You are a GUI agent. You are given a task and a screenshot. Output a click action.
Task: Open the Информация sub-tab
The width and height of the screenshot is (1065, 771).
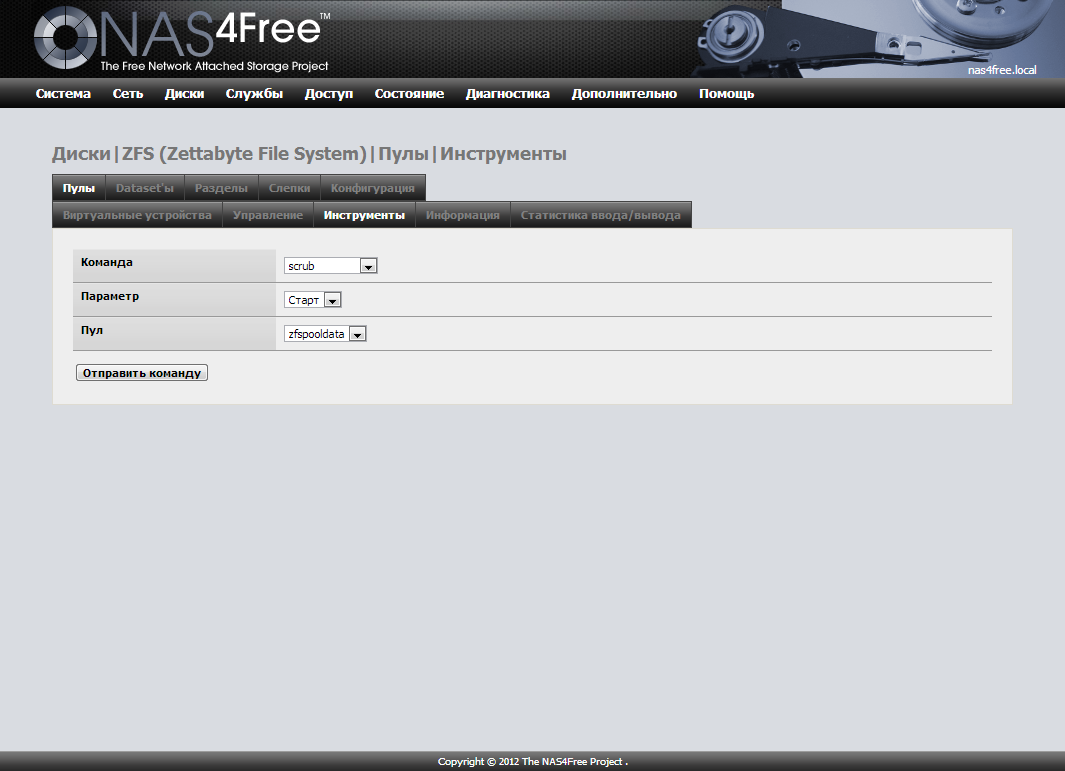(x=463, y=215)
